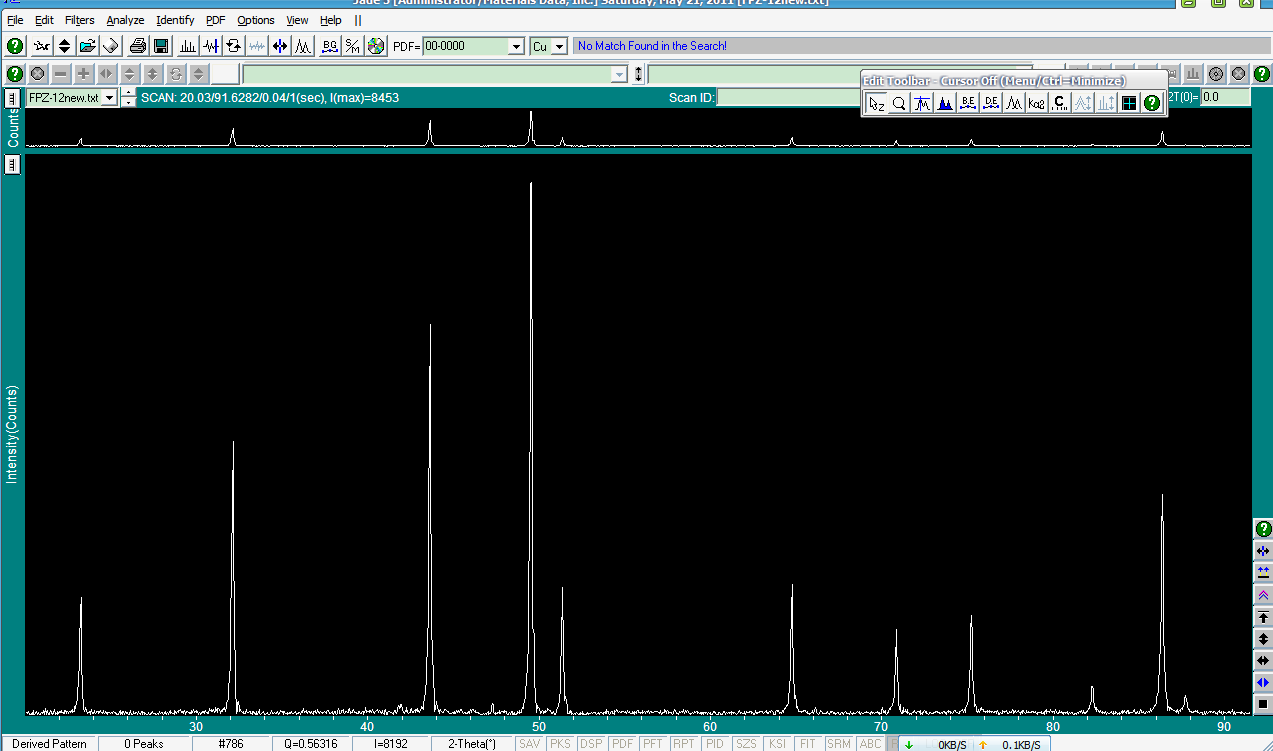Screen dimensions: 1273x751
Task: Click the open folder icon to load pattern
Action: (x=87, y=46)
